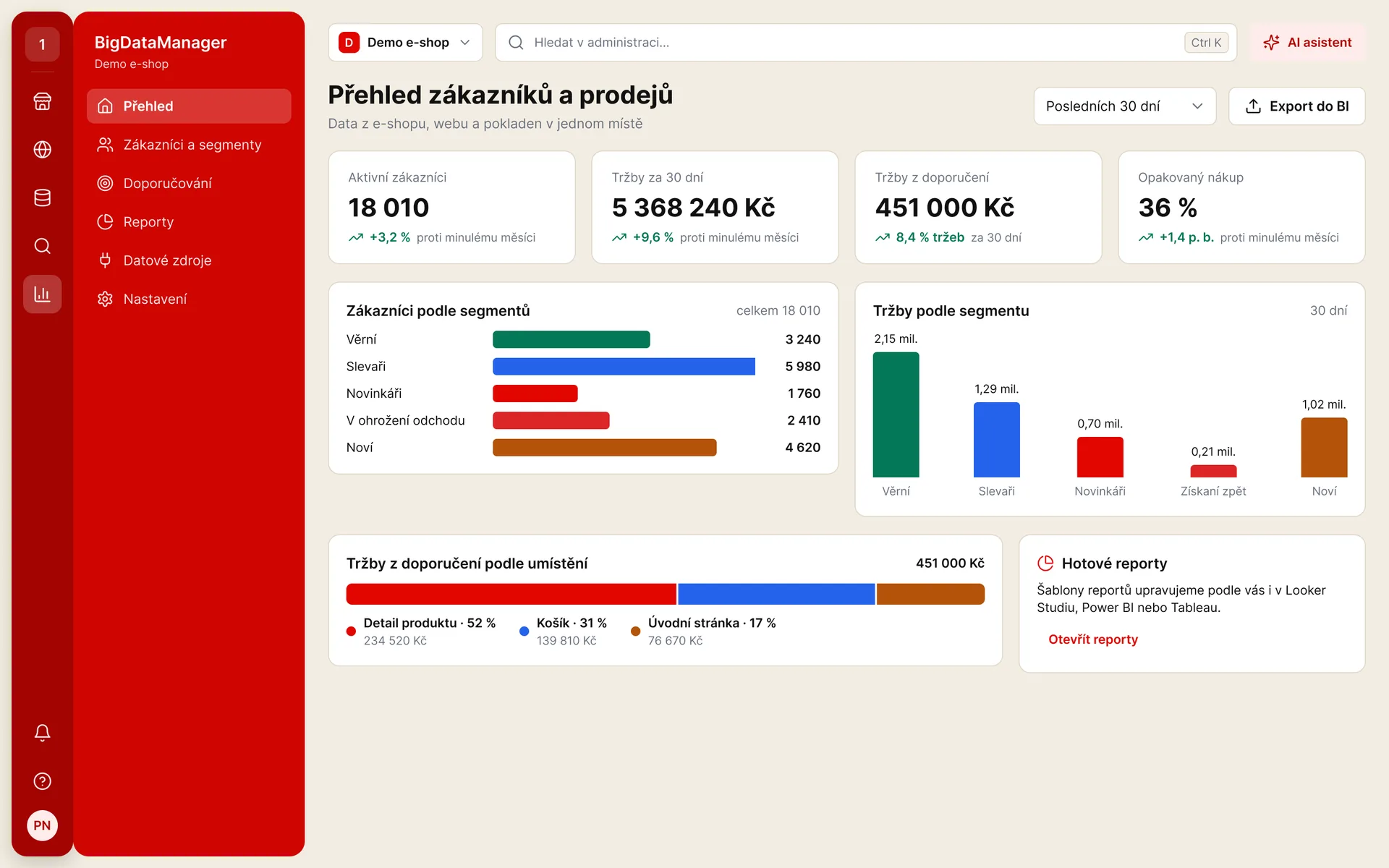The height and width of the screenshot is (868, 1389).
Task: Open the notifications bell icon
Action: pyautogui.click(x=42, y=733)
